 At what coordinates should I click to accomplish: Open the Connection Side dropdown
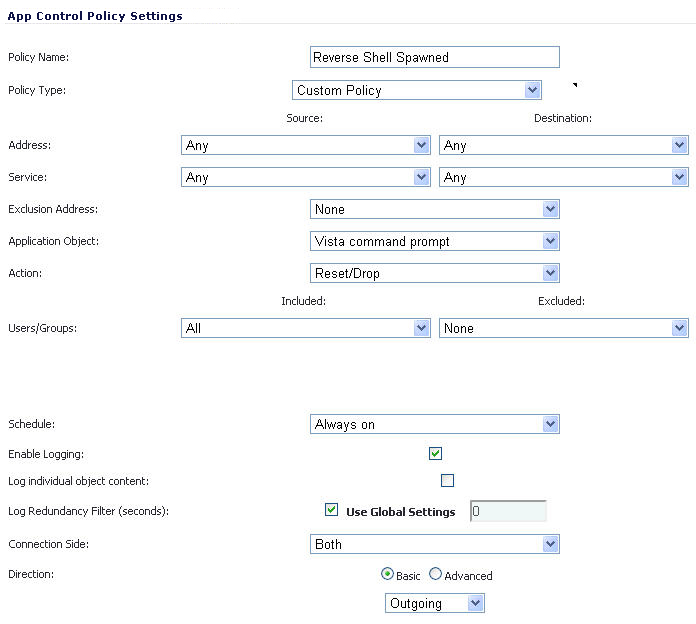434,544
